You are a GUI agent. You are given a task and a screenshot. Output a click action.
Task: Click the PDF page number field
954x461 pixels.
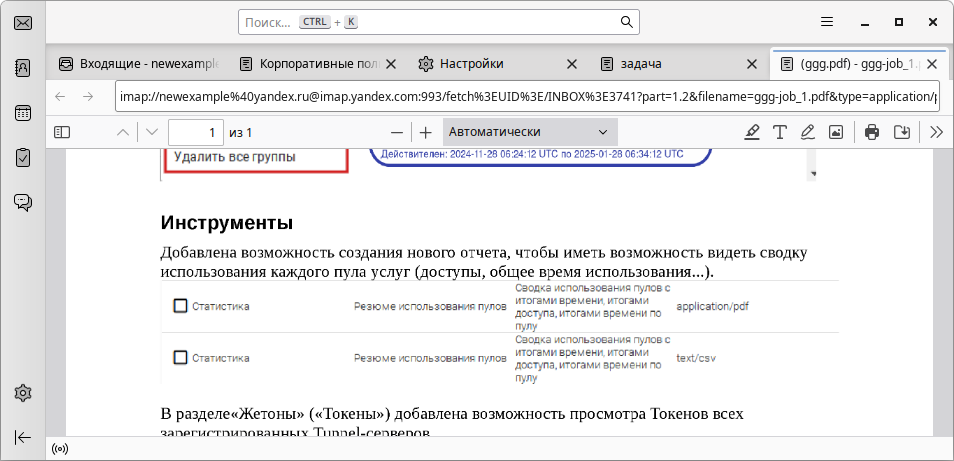(195, 132)
